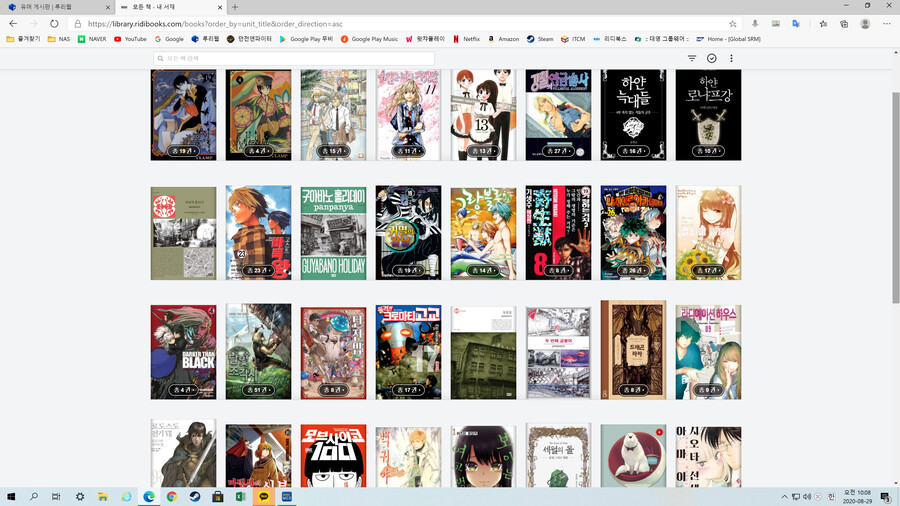Open a new browser tab

tap(235, 7)
